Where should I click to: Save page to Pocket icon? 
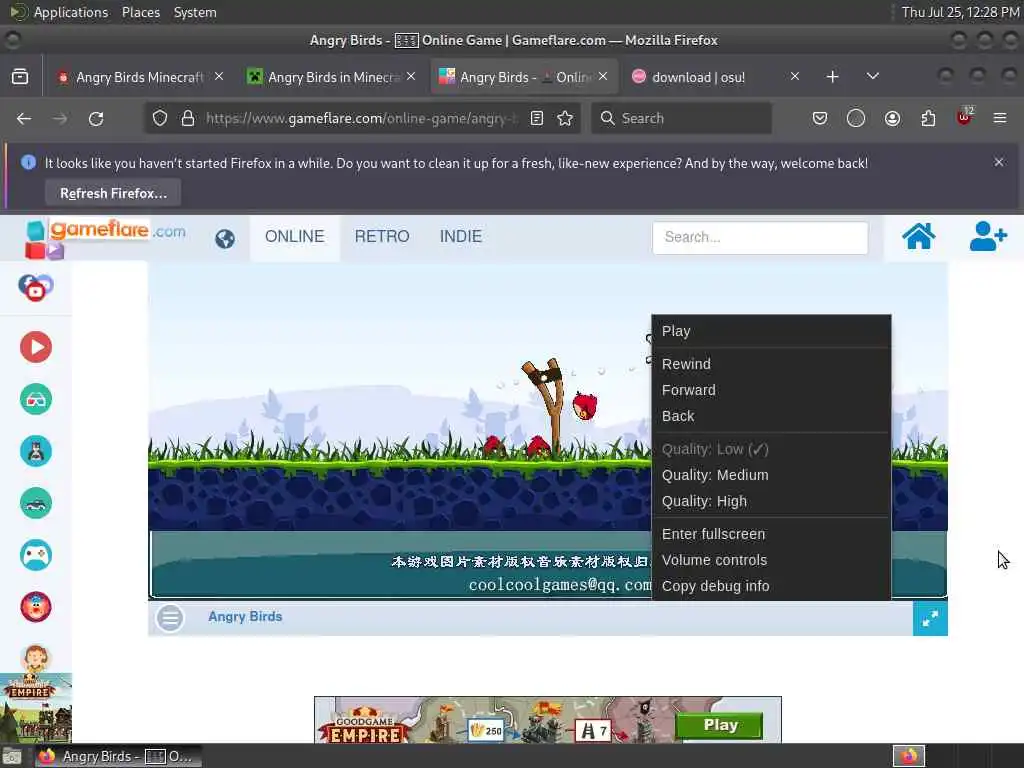coord(820,118)
